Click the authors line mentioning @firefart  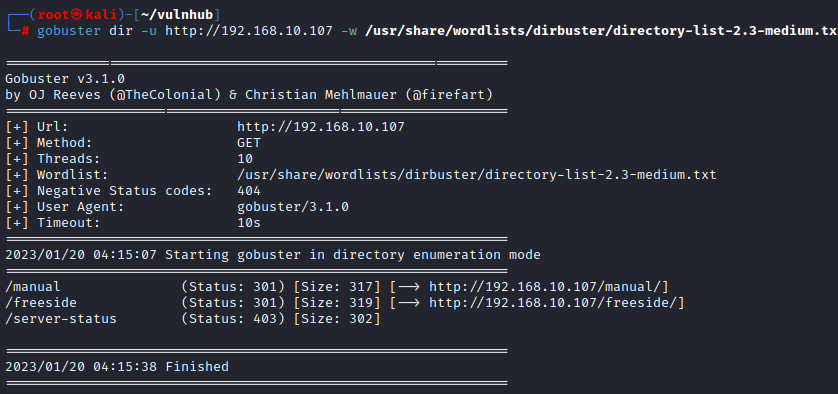(x=249, y=95)
